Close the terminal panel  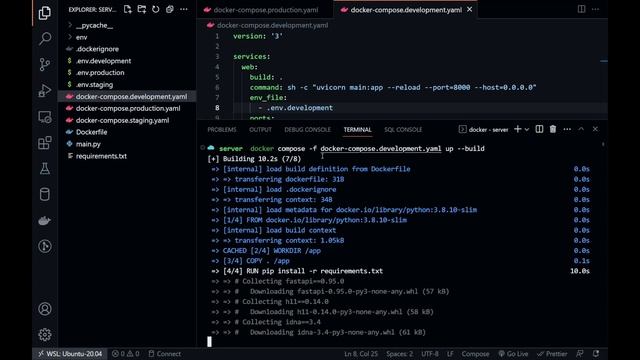(595, 129)
